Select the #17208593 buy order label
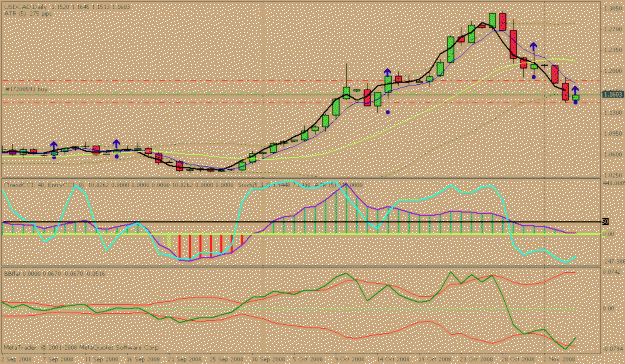This screenshot has width=625, height=364. 26,89
